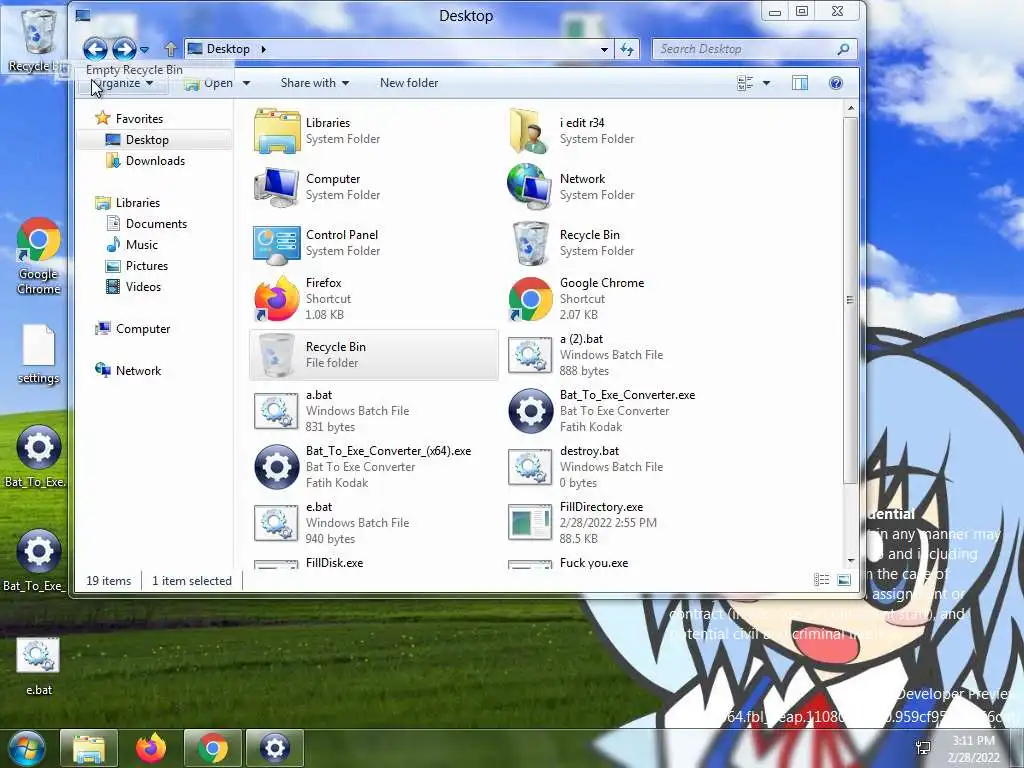Create a New folder
The height and width of the screenshot is (768, 1024).
point(409,83)
